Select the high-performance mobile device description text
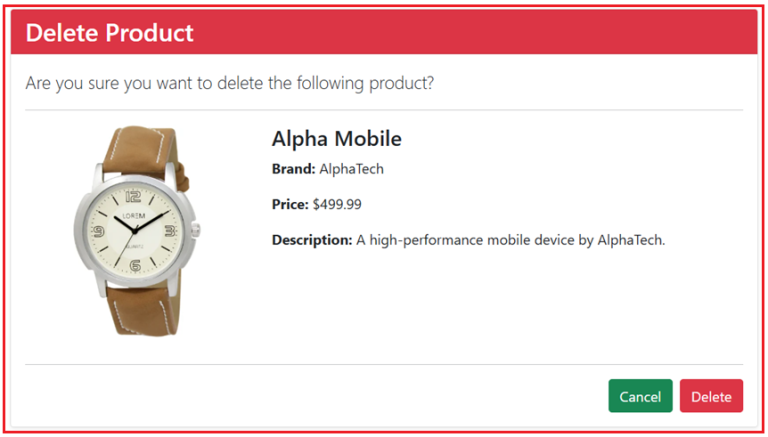 point(511,240)
